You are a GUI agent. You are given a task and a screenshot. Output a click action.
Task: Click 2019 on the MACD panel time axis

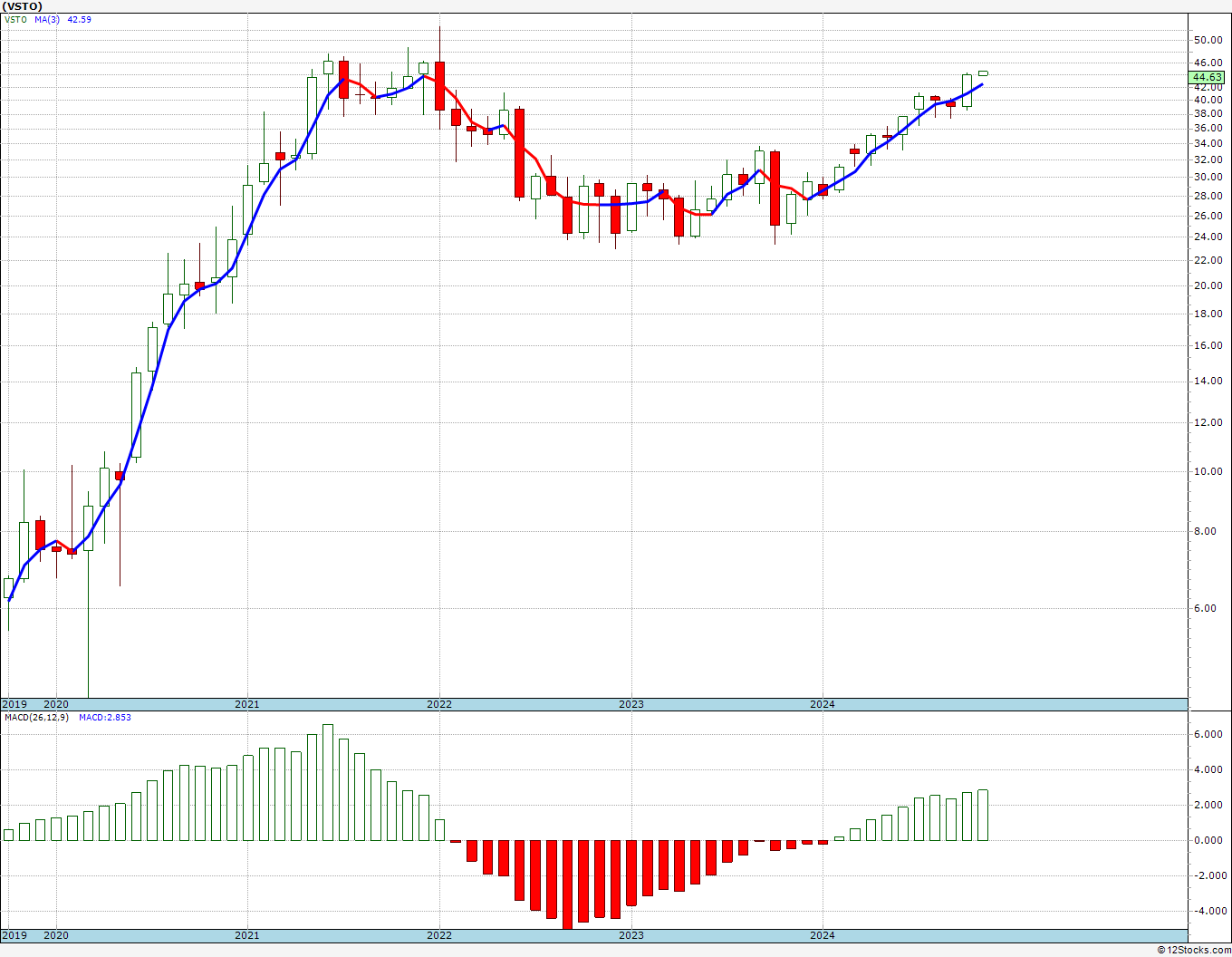14,935
